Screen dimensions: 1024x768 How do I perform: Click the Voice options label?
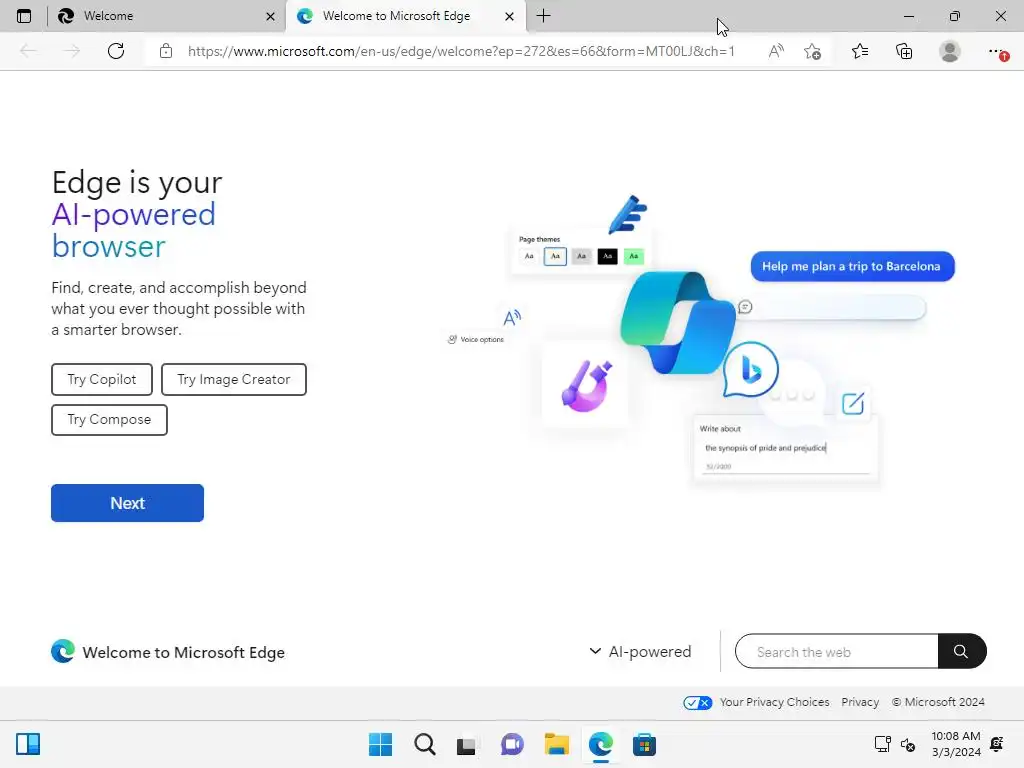tap(482, 340)
